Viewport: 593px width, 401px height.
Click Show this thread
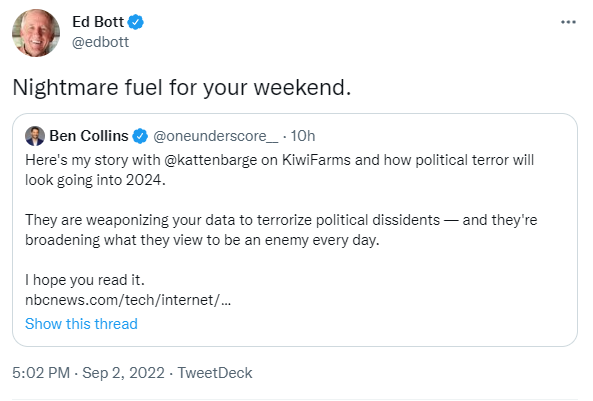pos(81,324)
